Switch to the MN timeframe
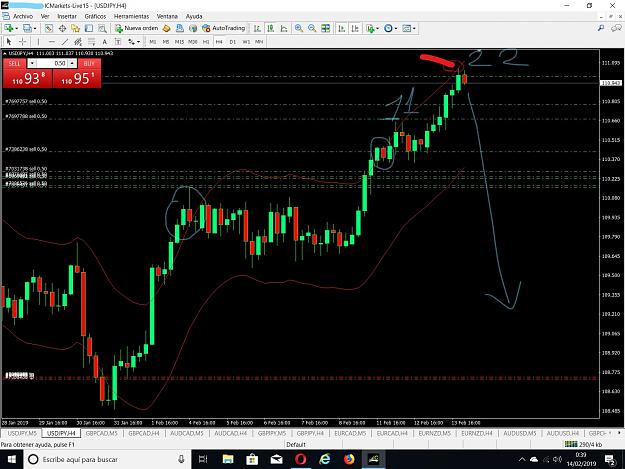The height and width of the screenshot is (469, 625). click(x=259, y=41)
